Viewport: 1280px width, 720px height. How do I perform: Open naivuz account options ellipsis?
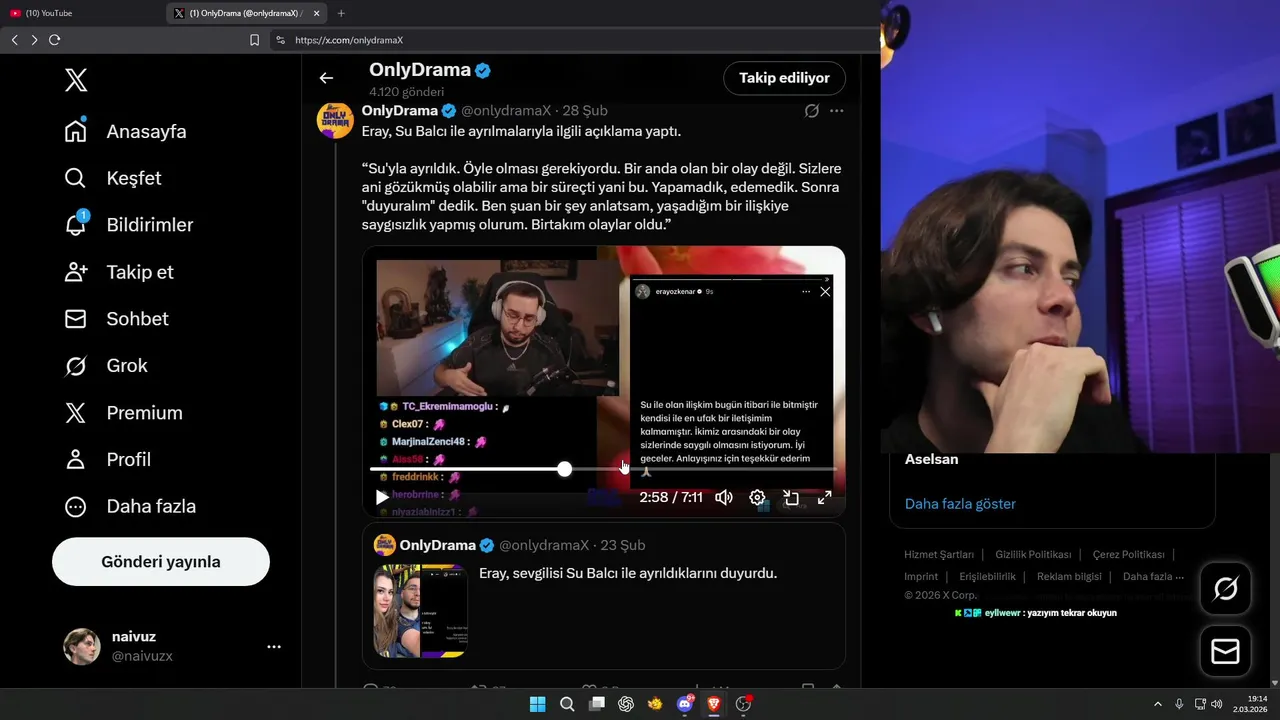pyautogui.click(x=274, y=647)
